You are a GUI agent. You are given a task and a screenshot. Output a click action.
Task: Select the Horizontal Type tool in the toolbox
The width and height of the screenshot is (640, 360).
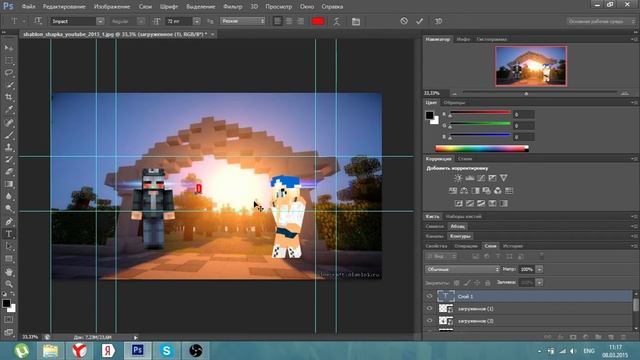[x=9, y=234]
